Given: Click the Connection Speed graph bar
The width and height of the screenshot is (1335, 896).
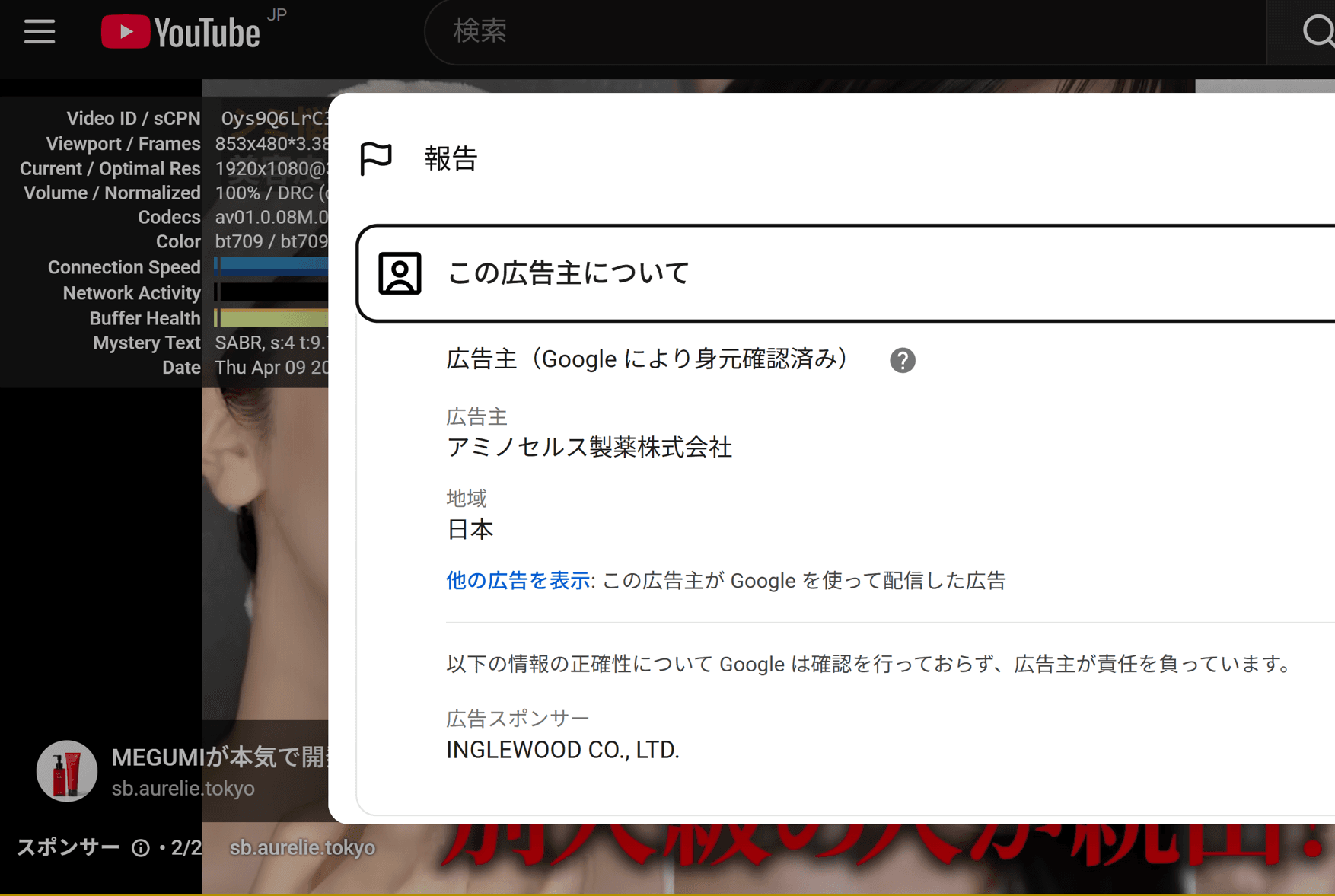Looking at the screenshot, I should coord(272,266).
